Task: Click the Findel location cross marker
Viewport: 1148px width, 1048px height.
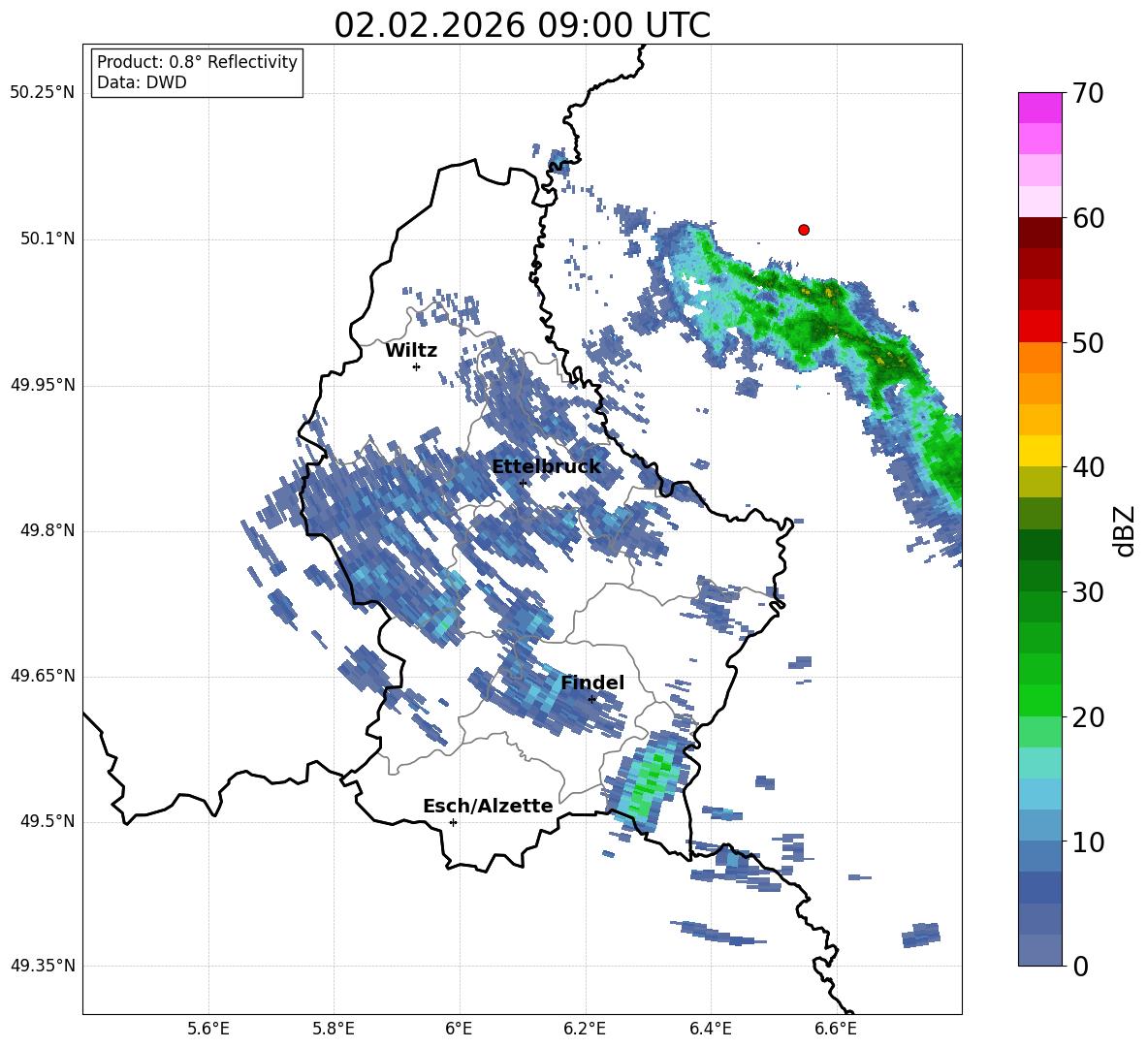Action: pos(591,699)
